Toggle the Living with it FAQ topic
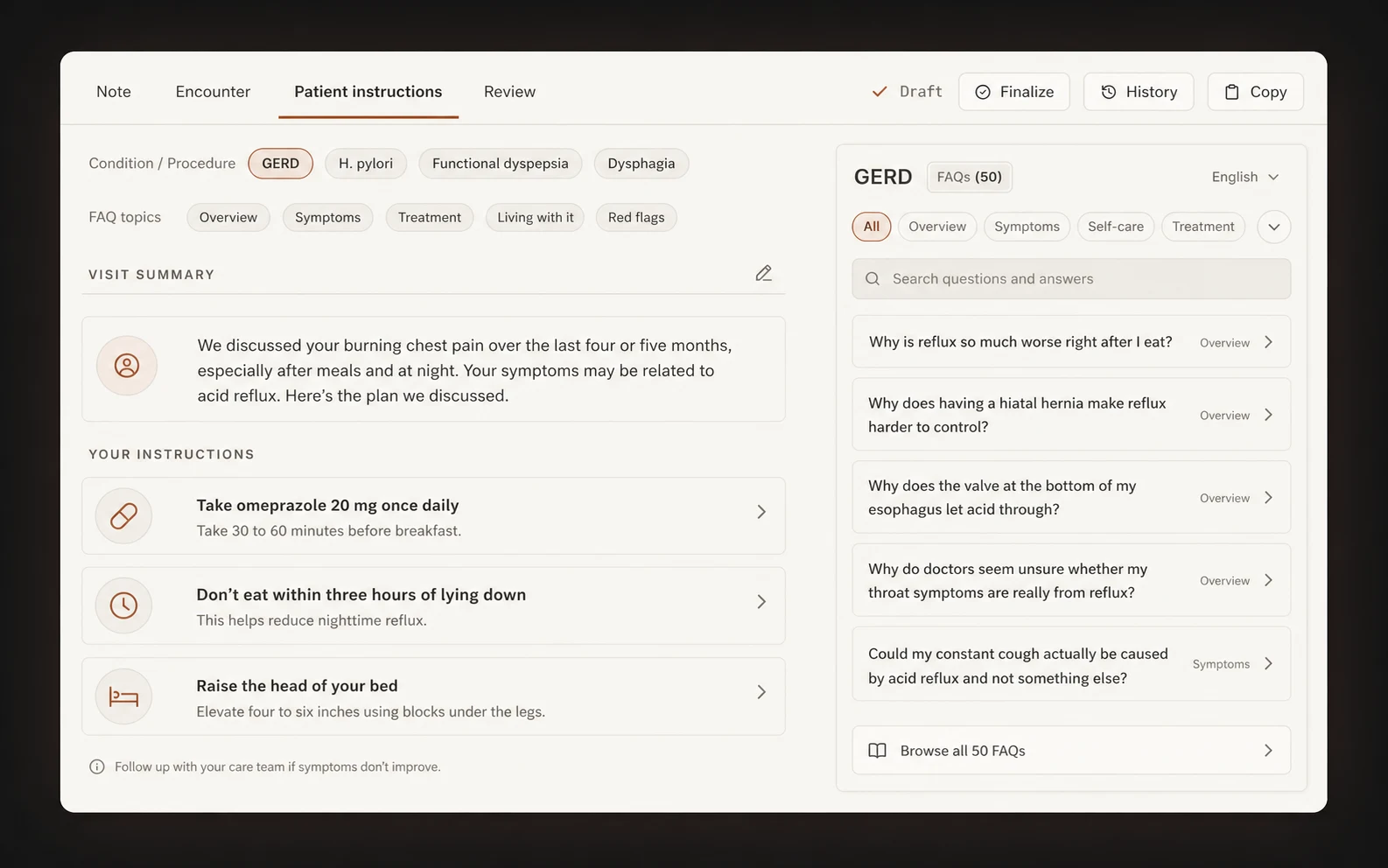 point(536,218)
